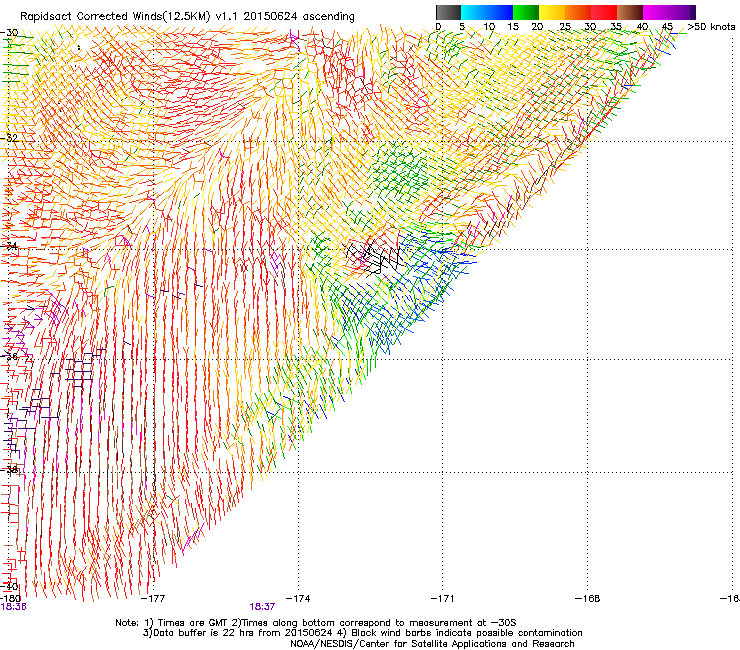Image resolution: width=740 pixels, height=650 pixels.
Task: Click the -30 latitude axis label
Action: click(x=9, y=33)
